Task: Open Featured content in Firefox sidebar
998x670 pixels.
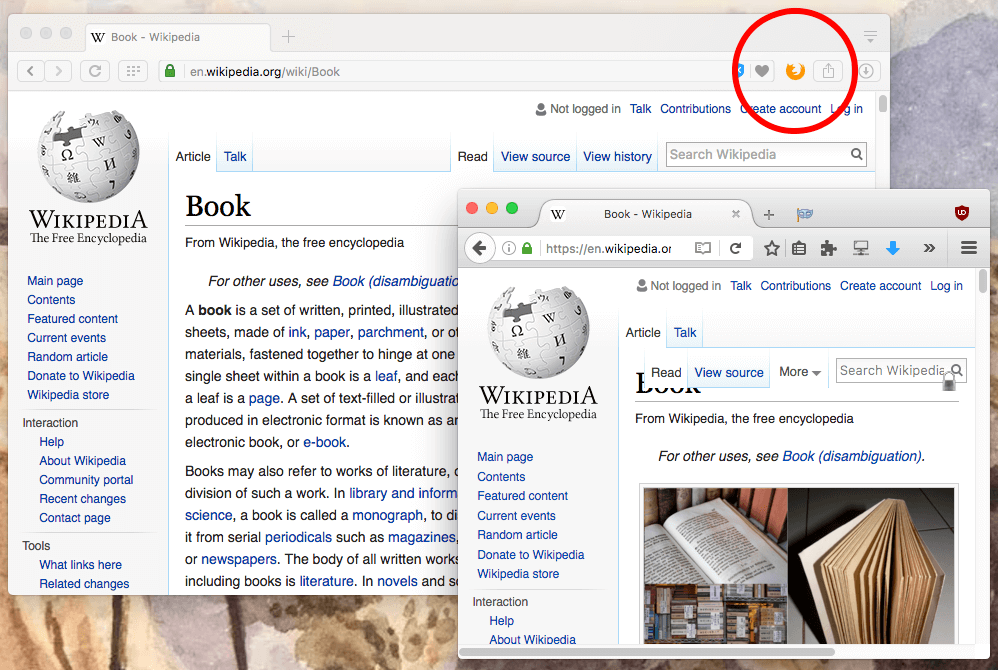Action: 523,496
